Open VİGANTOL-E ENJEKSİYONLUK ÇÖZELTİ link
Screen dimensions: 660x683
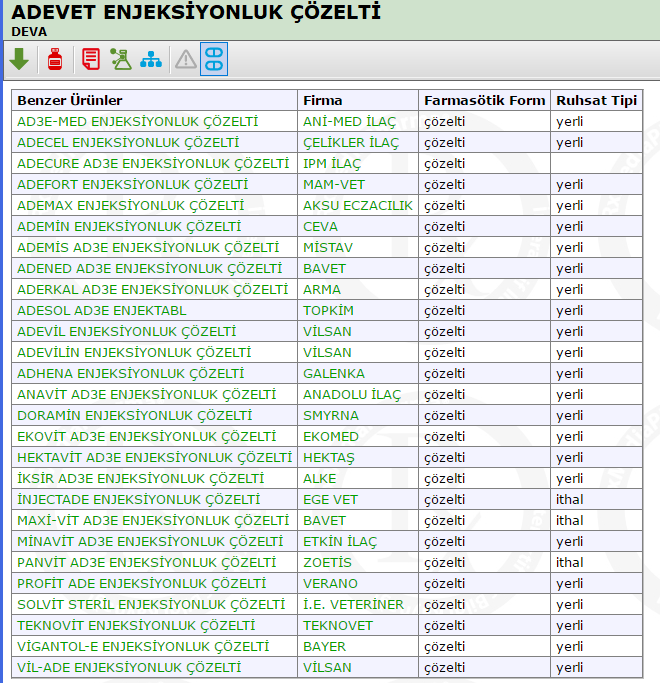(143, 646)
